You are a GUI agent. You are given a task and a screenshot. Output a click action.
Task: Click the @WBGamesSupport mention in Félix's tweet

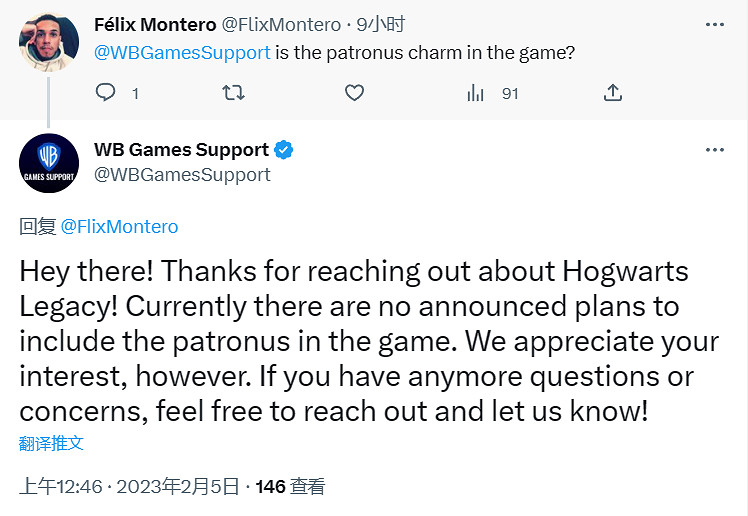(182, 52)
